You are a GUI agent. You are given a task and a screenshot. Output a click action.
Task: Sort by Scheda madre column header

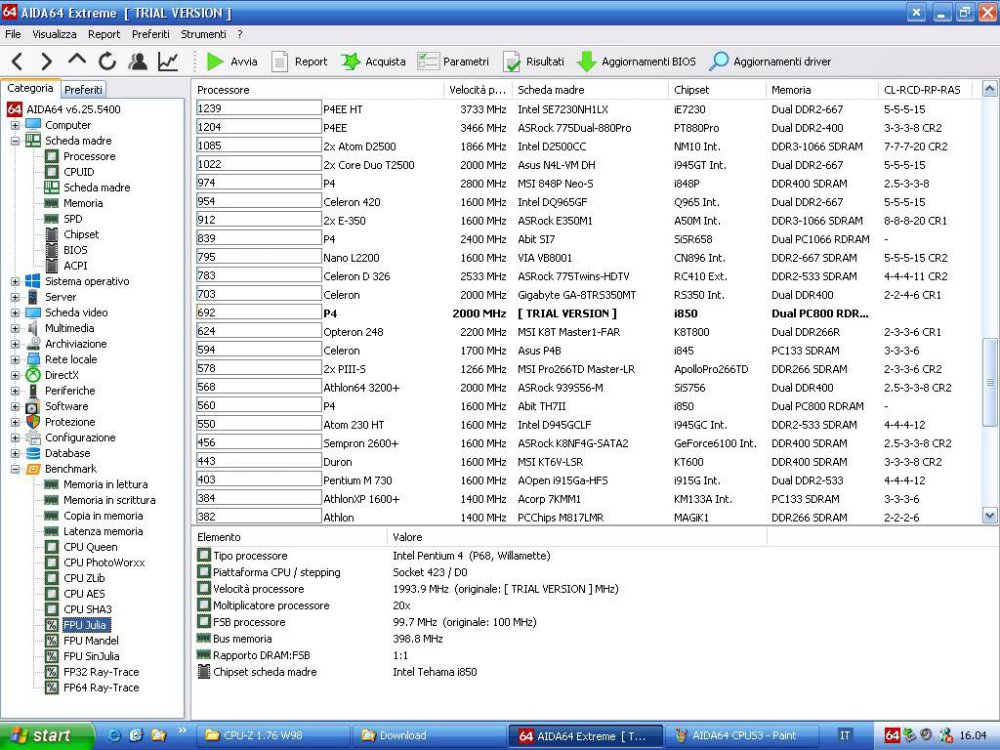point(550,90)
